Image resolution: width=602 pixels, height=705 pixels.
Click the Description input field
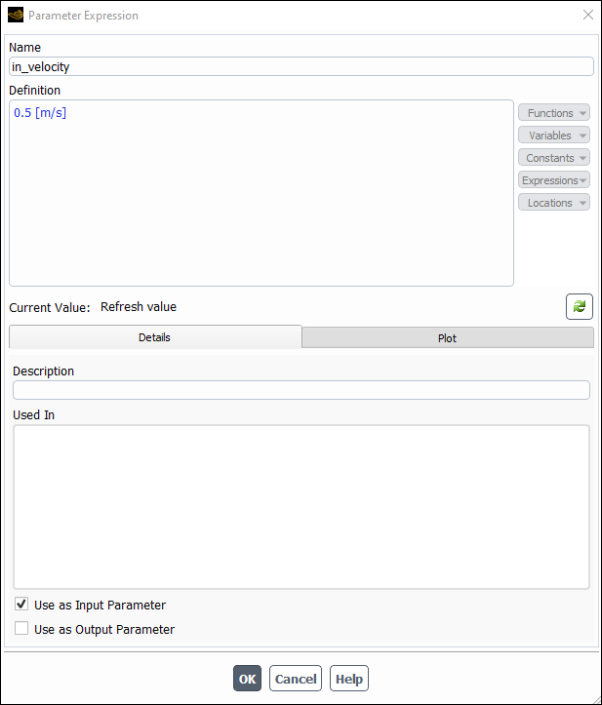(x=301, y=390)
